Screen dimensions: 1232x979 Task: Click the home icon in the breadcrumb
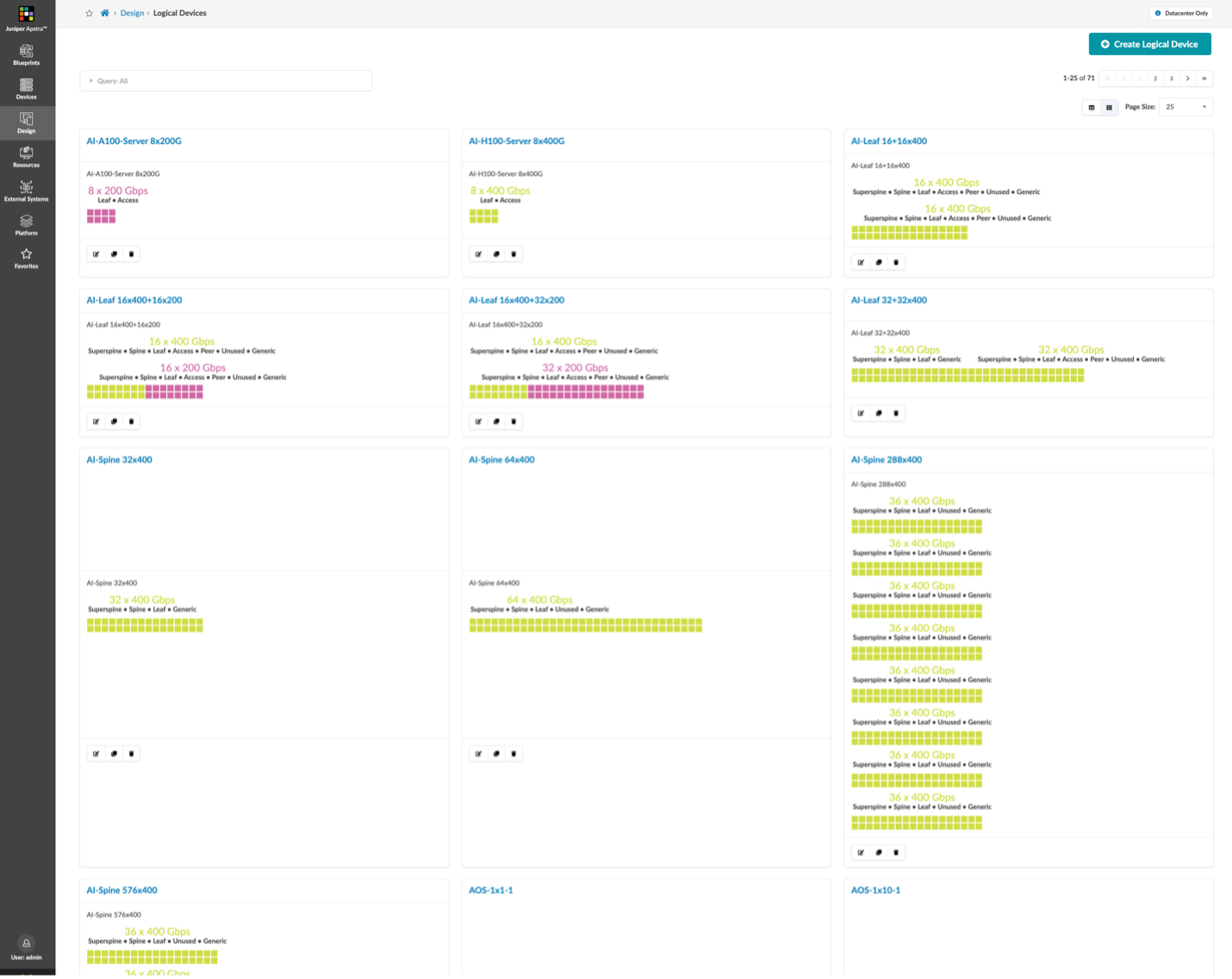(105, 13)
